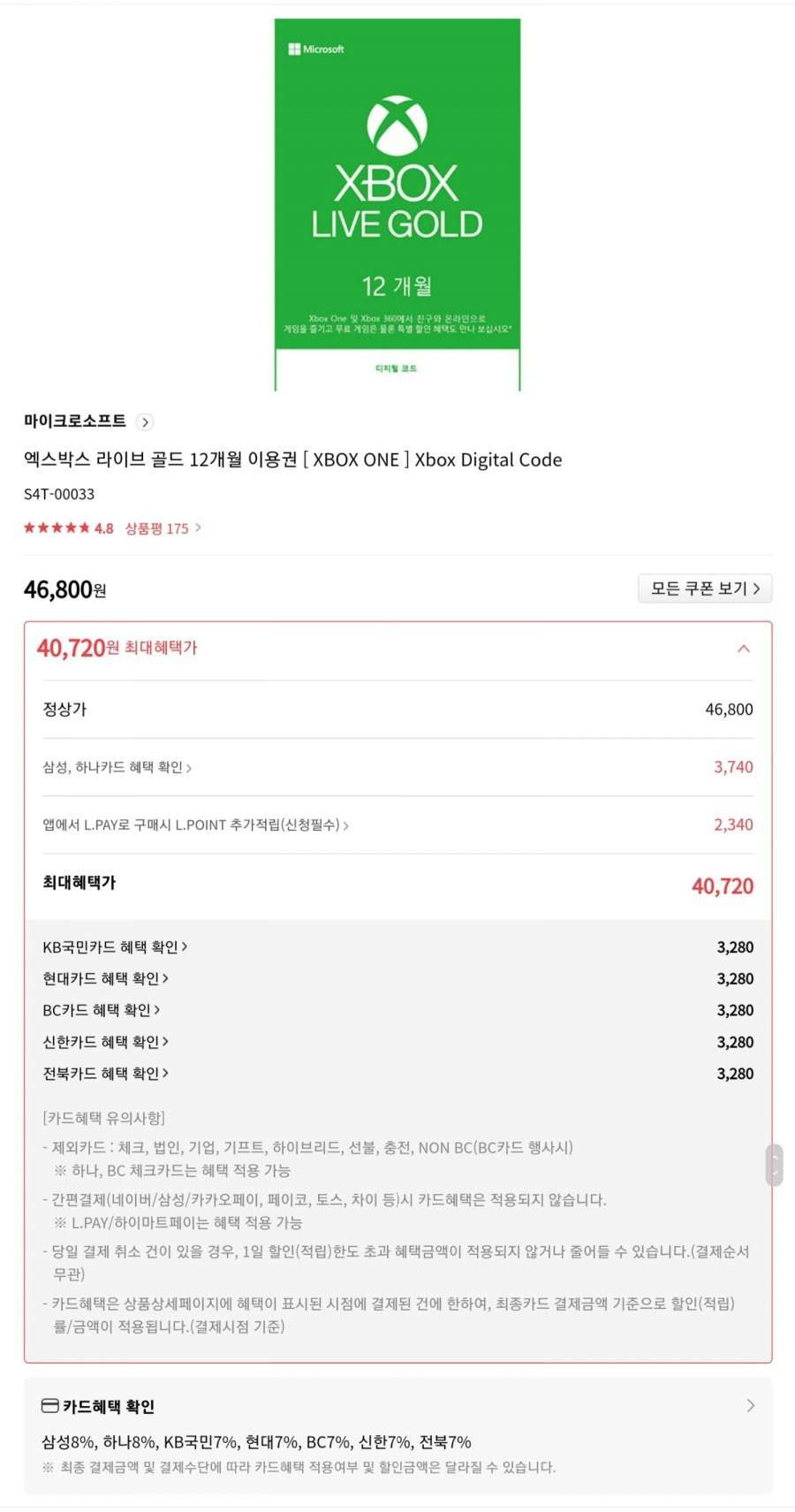This screenshot has height=1512, width=795.
Task: Click the red star rating 4.8
Action: 68,528
